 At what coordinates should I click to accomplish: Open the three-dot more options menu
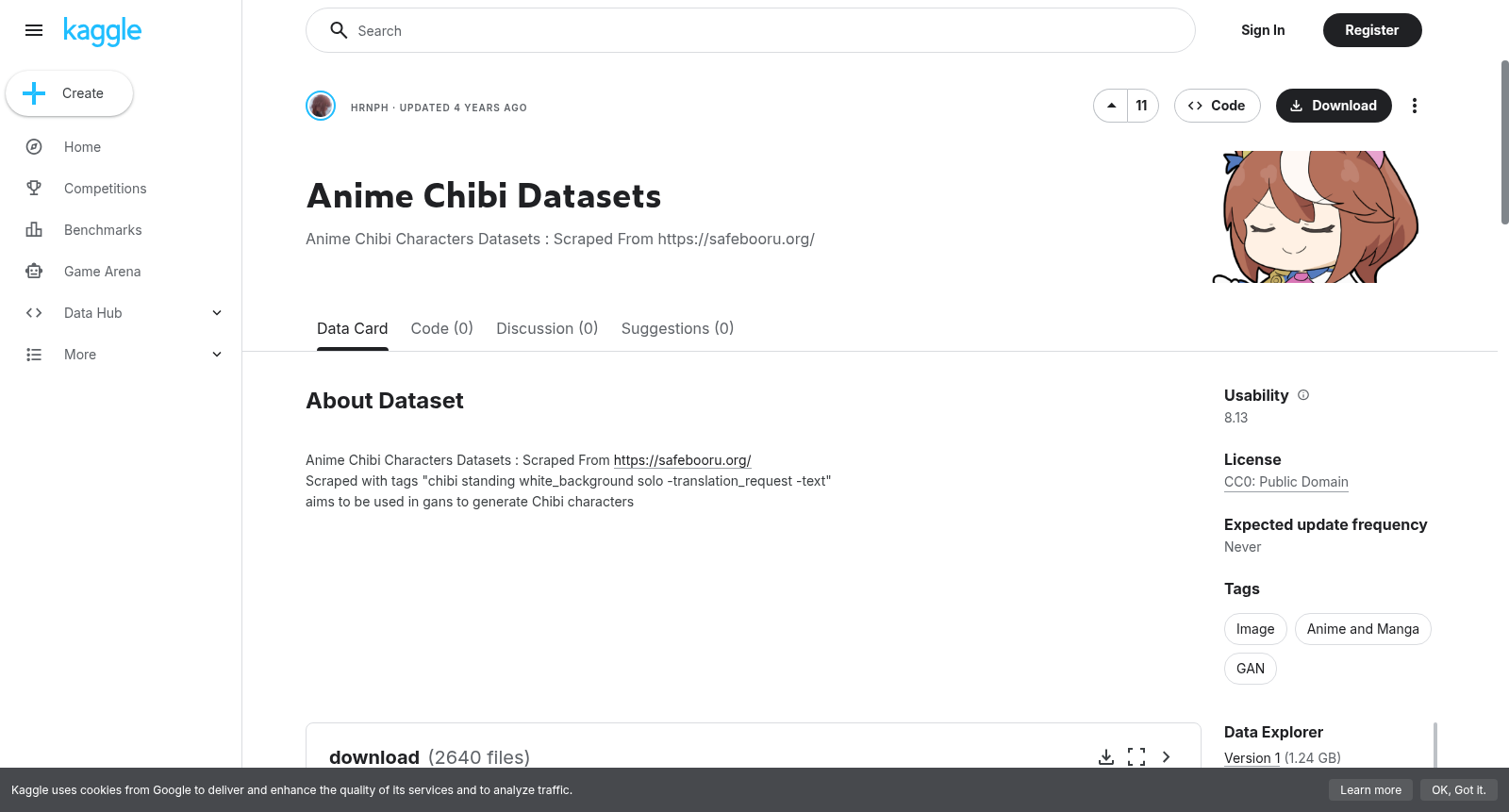pos(1414,106)
